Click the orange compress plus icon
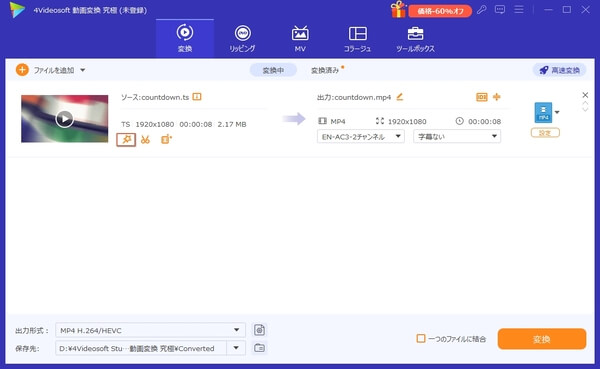 pos(497,97)
